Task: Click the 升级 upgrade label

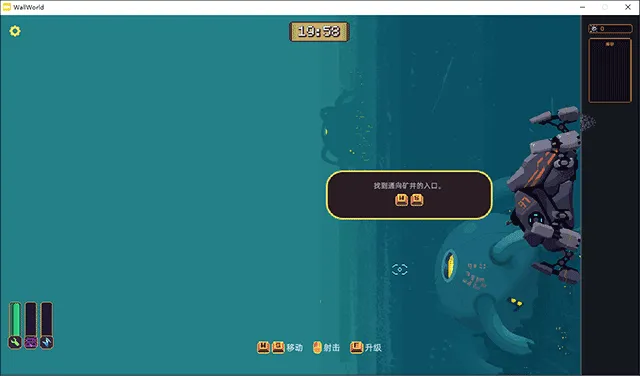Action: [373, 348]
